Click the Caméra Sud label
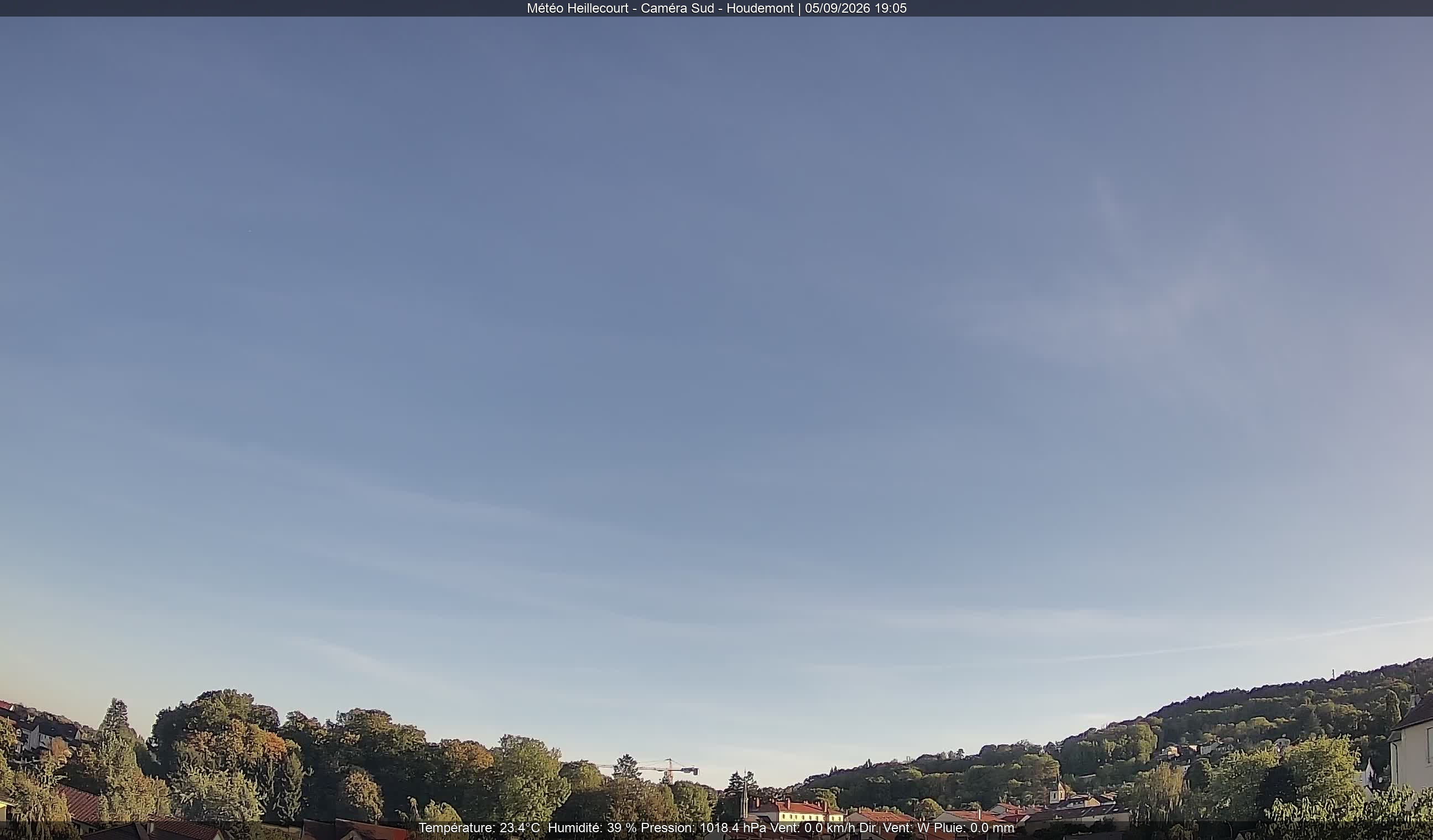Screen dimensions: 1433x840 click(677, 8)
